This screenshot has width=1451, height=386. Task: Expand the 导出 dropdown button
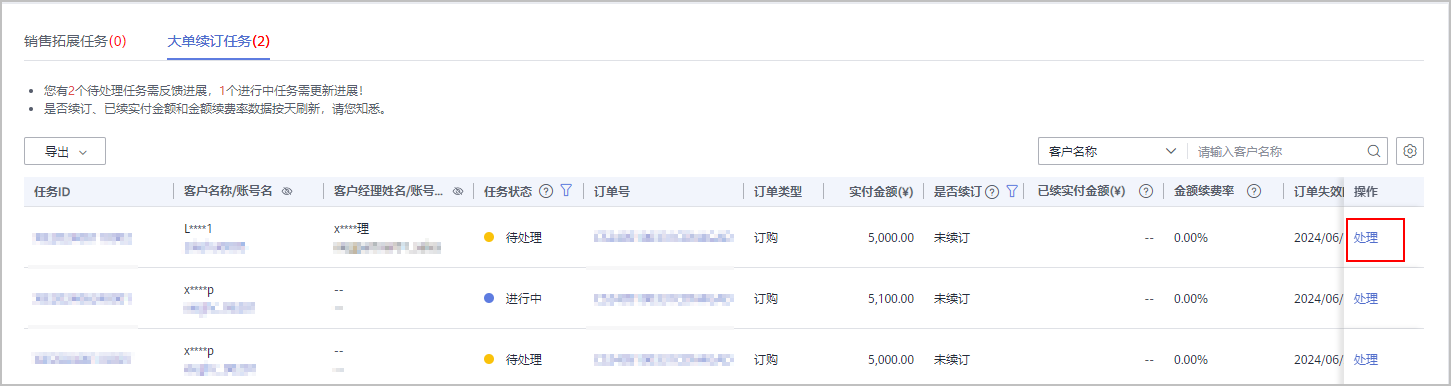[65, 151]
